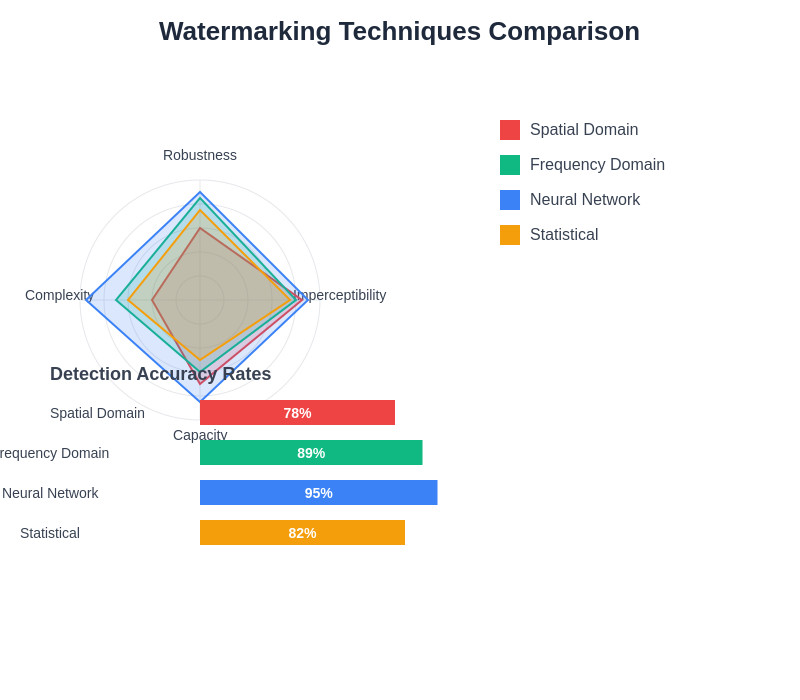Screen dimensions: 800x700
Task: Select the Statistical legend label
Action: tap(564, 235)
